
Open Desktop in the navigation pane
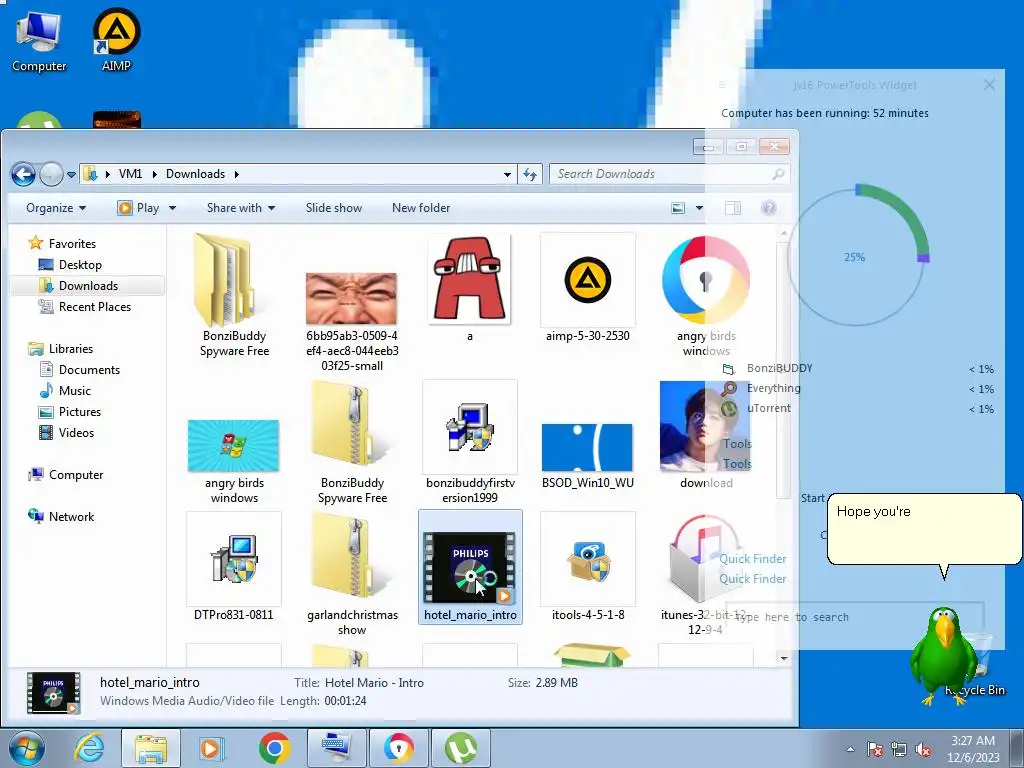(x=70, y=264)
